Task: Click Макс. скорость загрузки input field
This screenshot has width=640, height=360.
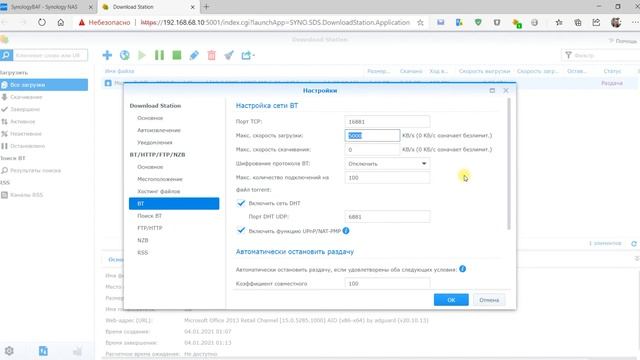Action: (x=372, y=136)
